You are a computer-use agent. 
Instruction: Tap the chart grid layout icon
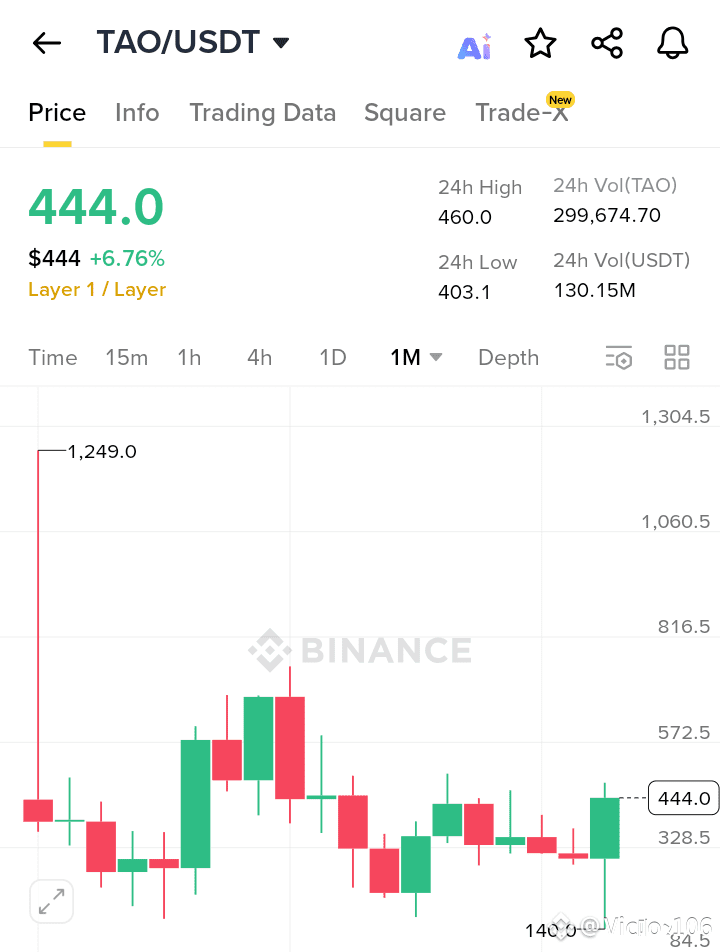click(x=676, y=357)
